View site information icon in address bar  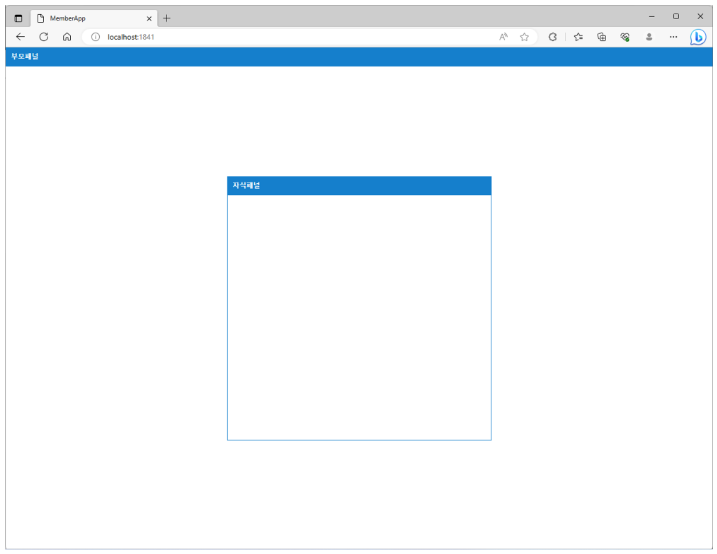click(x=95, y=37)
